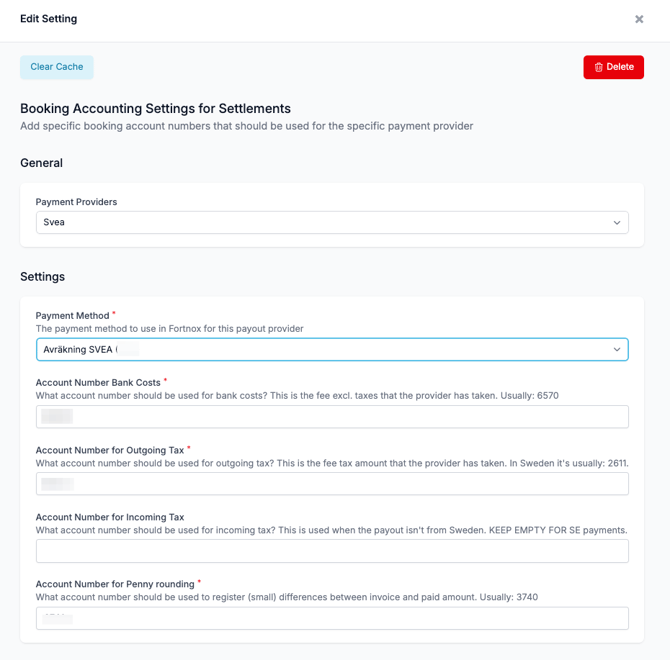Click the trash icon on Delete

click(x=599, y=67)
